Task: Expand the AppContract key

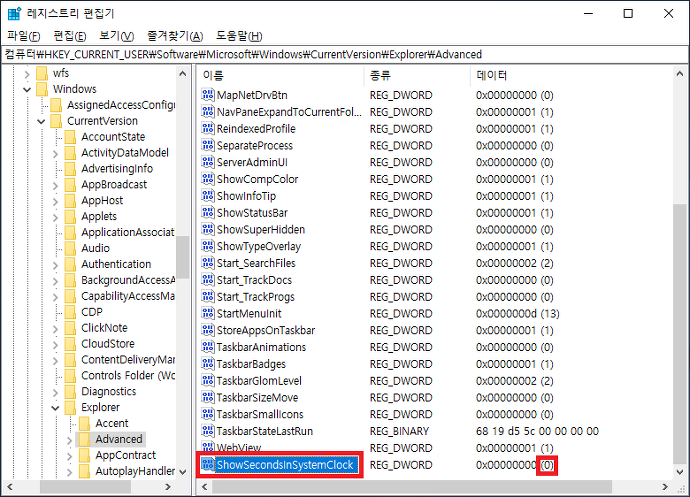Action: tap(70, 456)
